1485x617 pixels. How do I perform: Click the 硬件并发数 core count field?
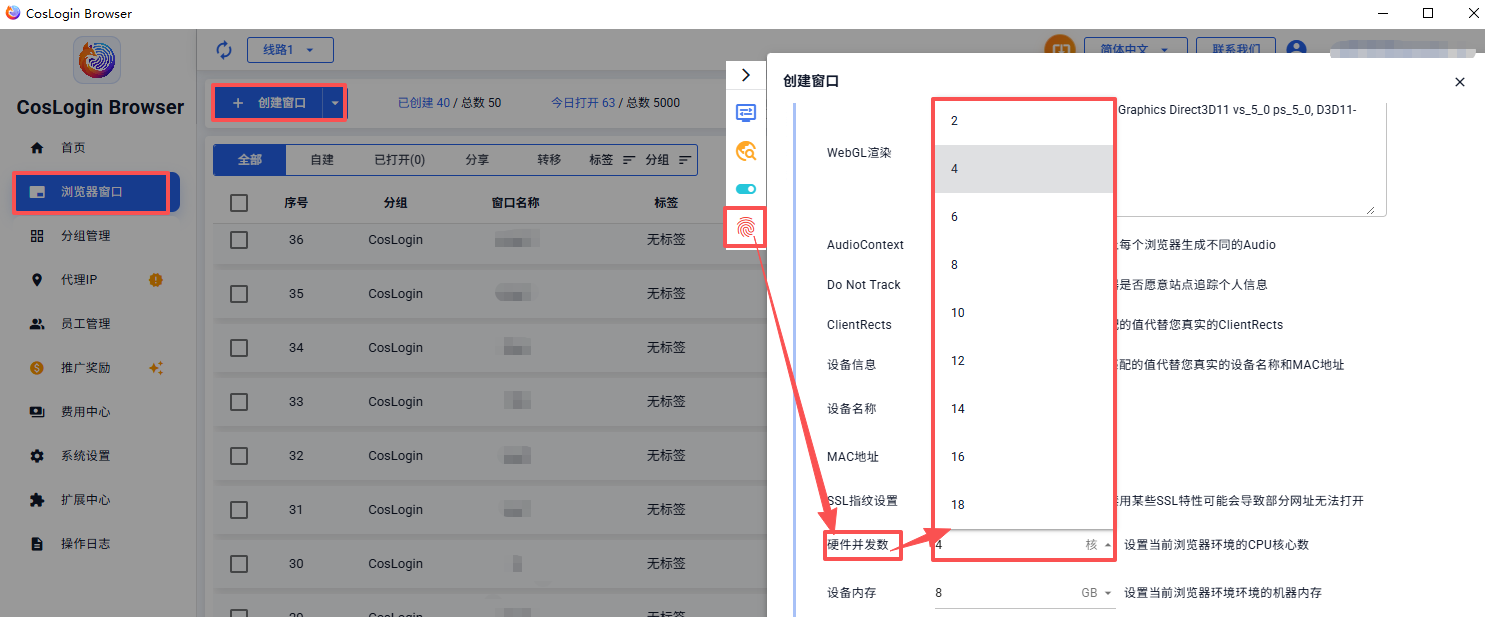click(x=1024, y=545)
